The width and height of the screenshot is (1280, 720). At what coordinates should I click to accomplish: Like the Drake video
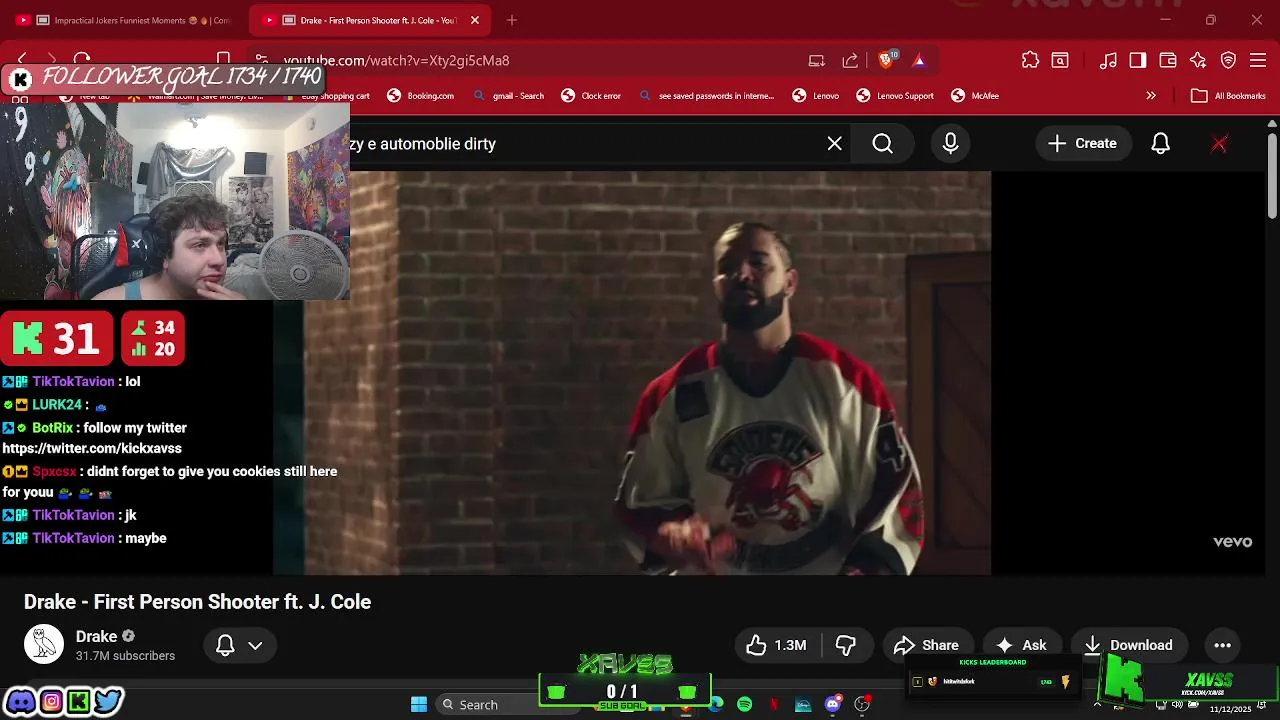tap(777, 645)
